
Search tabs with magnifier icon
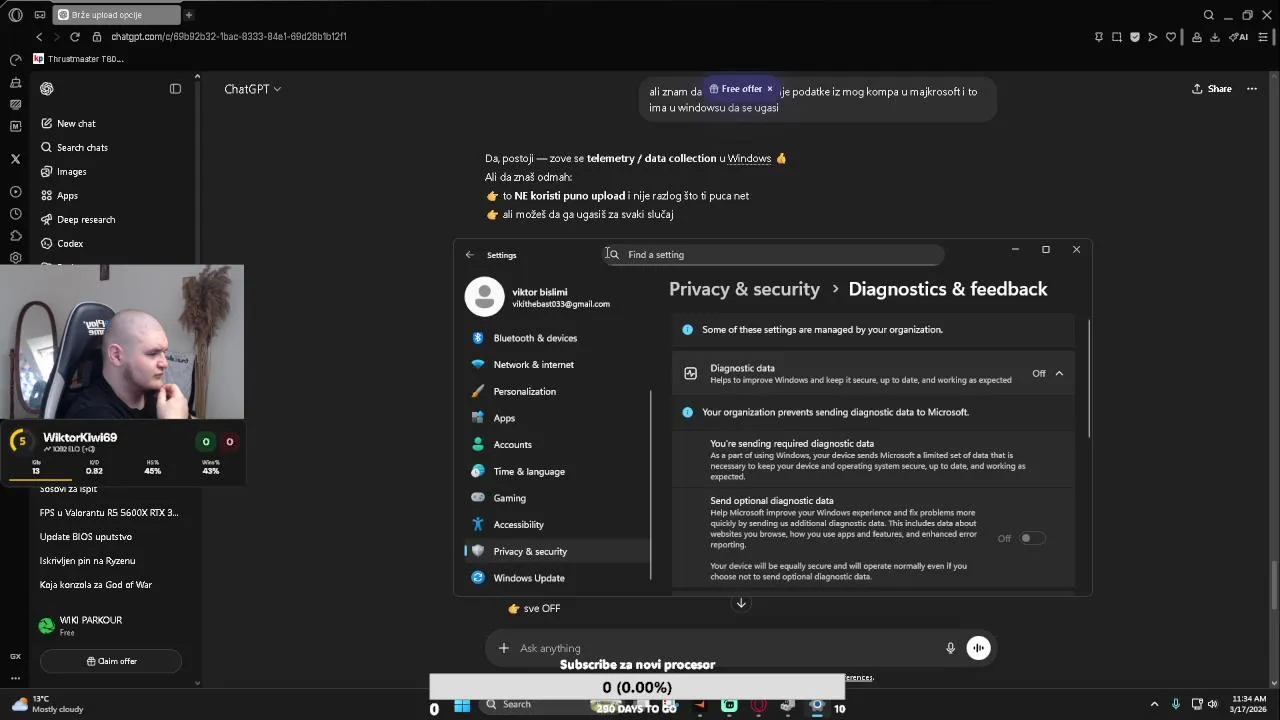(x=1208, y=15)
